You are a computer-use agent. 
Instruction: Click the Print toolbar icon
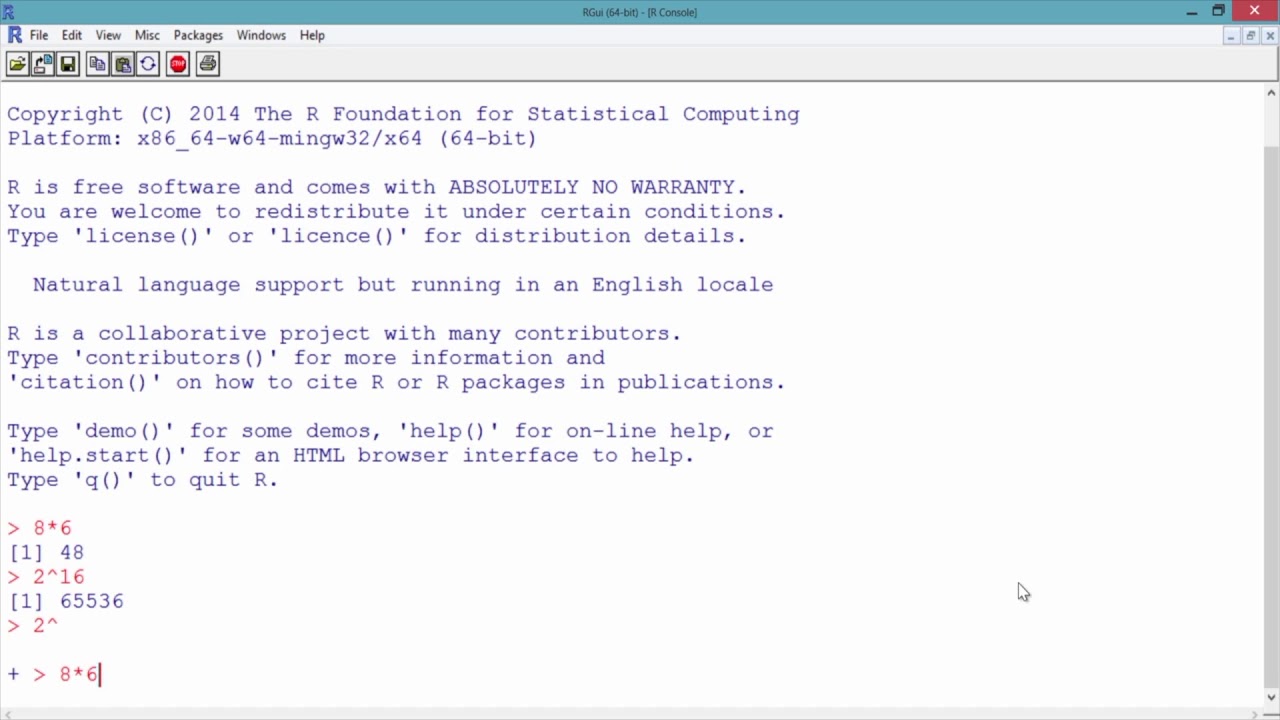pyautogui.click(x=207, y=64)
